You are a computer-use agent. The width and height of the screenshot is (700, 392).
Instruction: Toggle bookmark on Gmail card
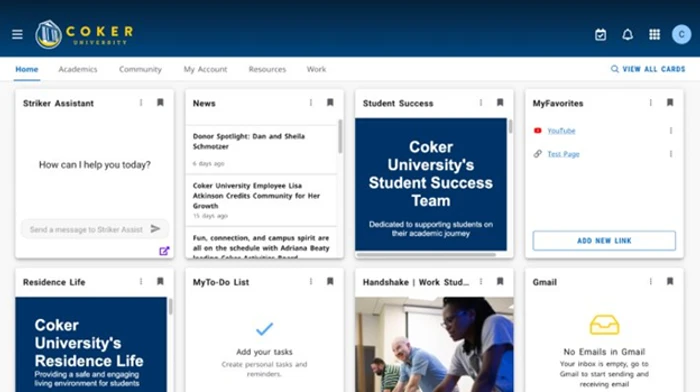(670, 281)
